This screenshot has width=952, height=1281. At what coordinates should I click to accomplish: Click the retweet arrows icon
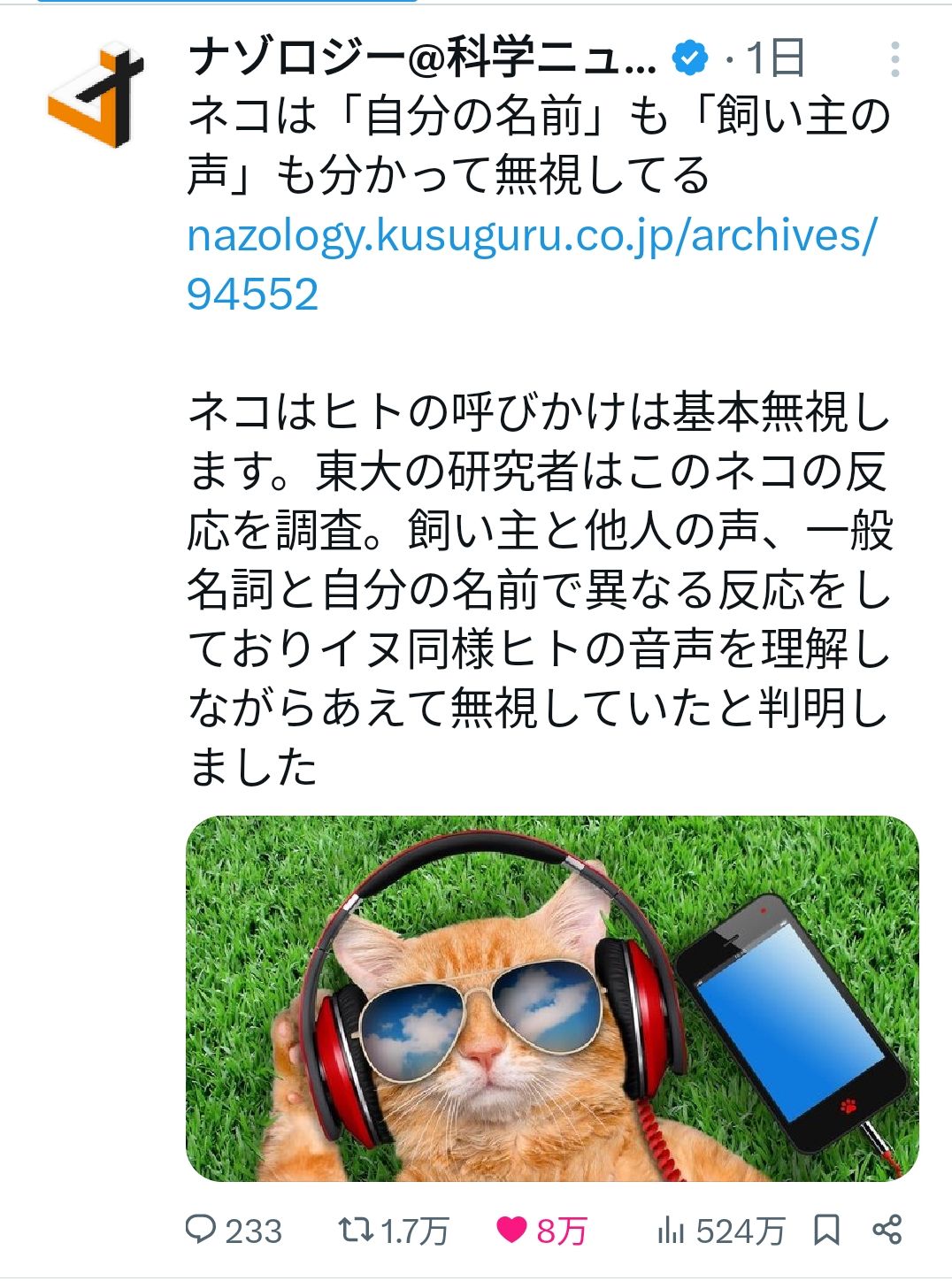356,1229
